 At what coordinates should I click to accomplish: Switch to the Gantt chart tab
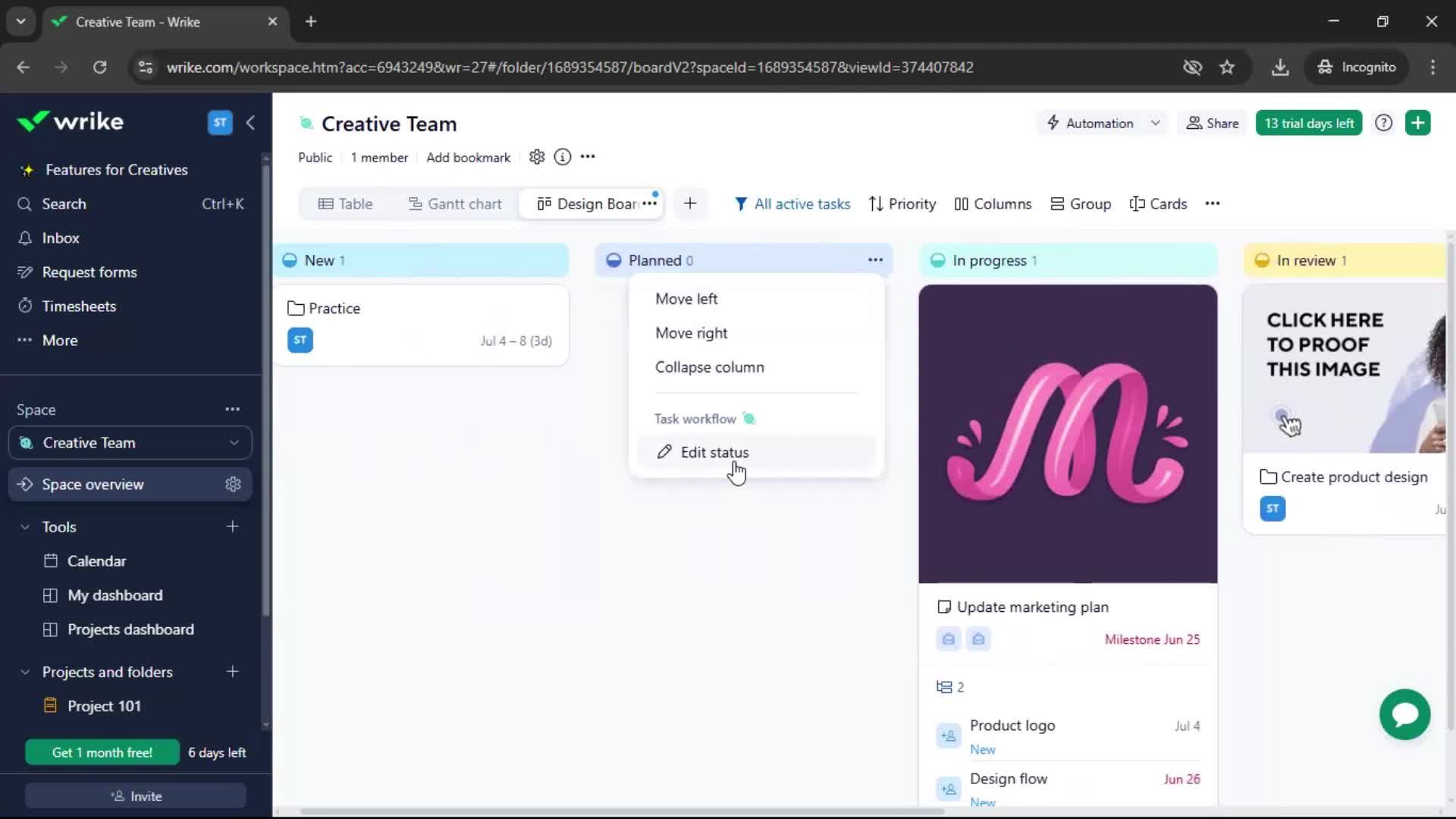tap(455, 203)
